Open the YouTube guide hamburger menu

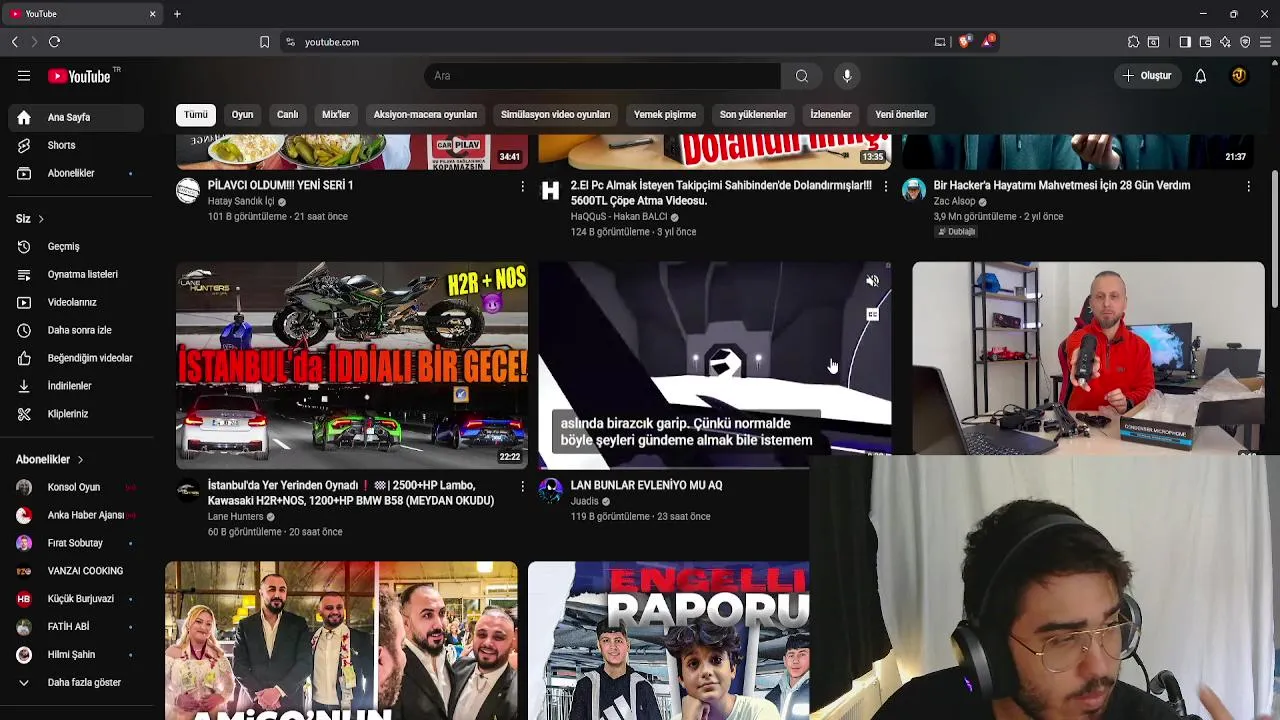(24, 76)
